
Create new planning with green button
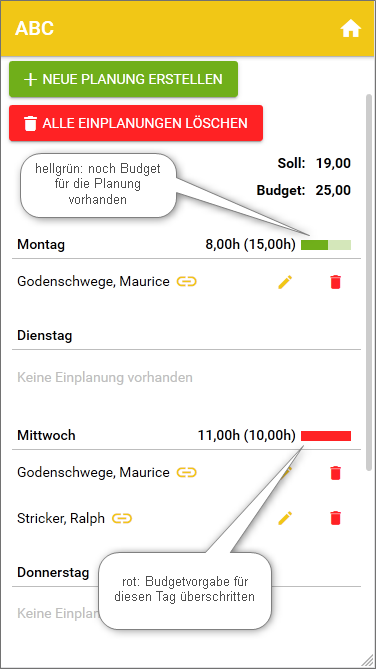coord(123,79)
